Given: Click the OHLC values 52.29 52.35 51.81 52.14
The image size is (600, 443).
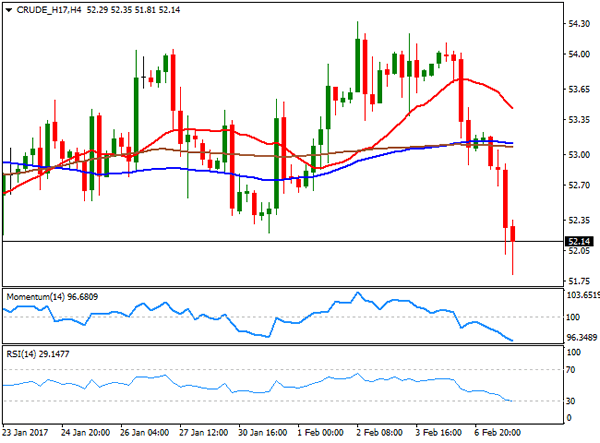Looking at the screenshot, I should (133, 10).
